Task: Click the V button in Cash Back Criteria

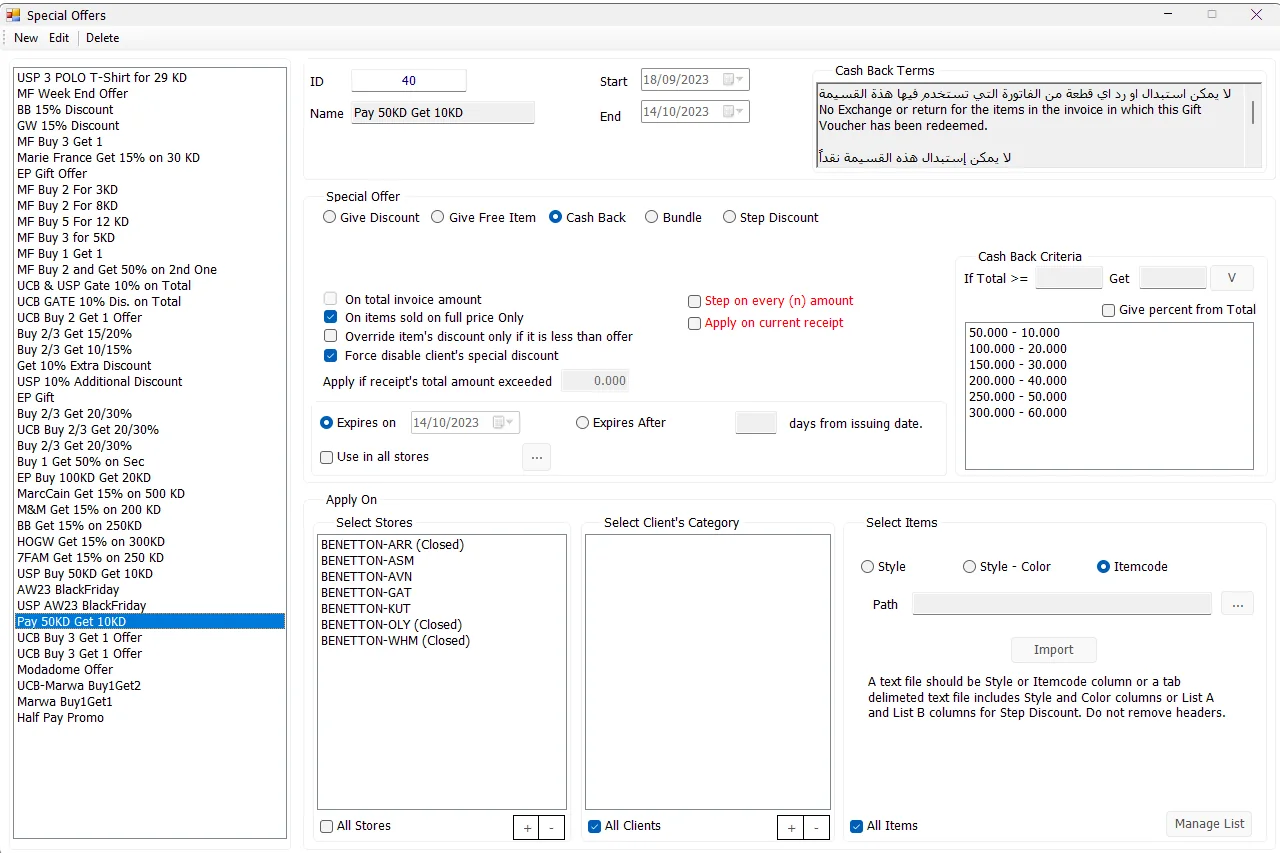Action: coord(1231,278)
